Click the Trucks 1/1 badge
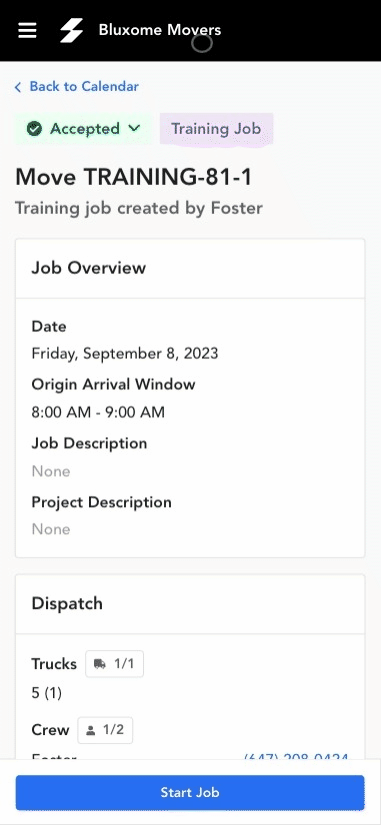 click(115, 664)
